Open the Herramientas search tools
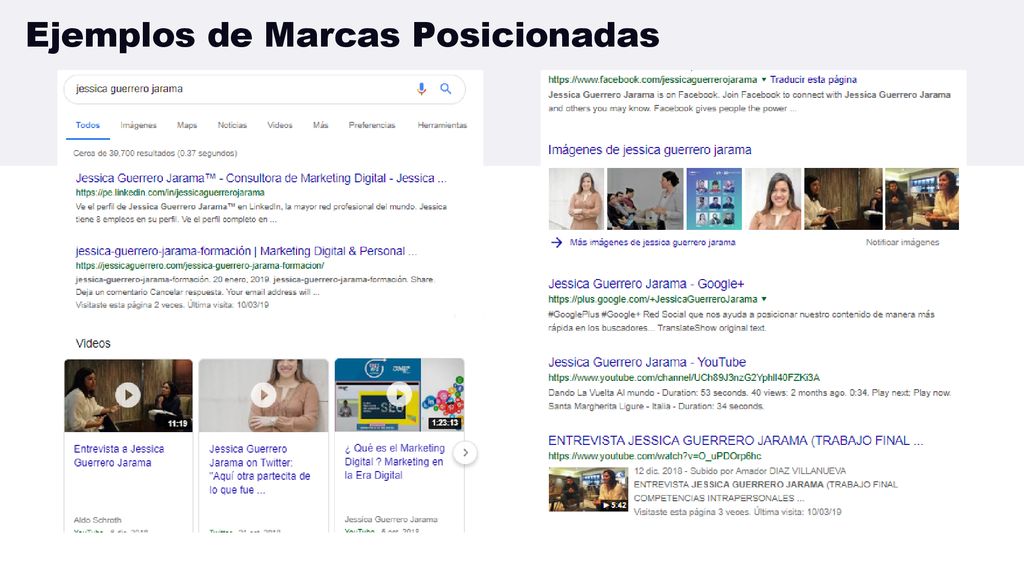The width and height of the screenshot is (1024, 576). click(442, 125)
